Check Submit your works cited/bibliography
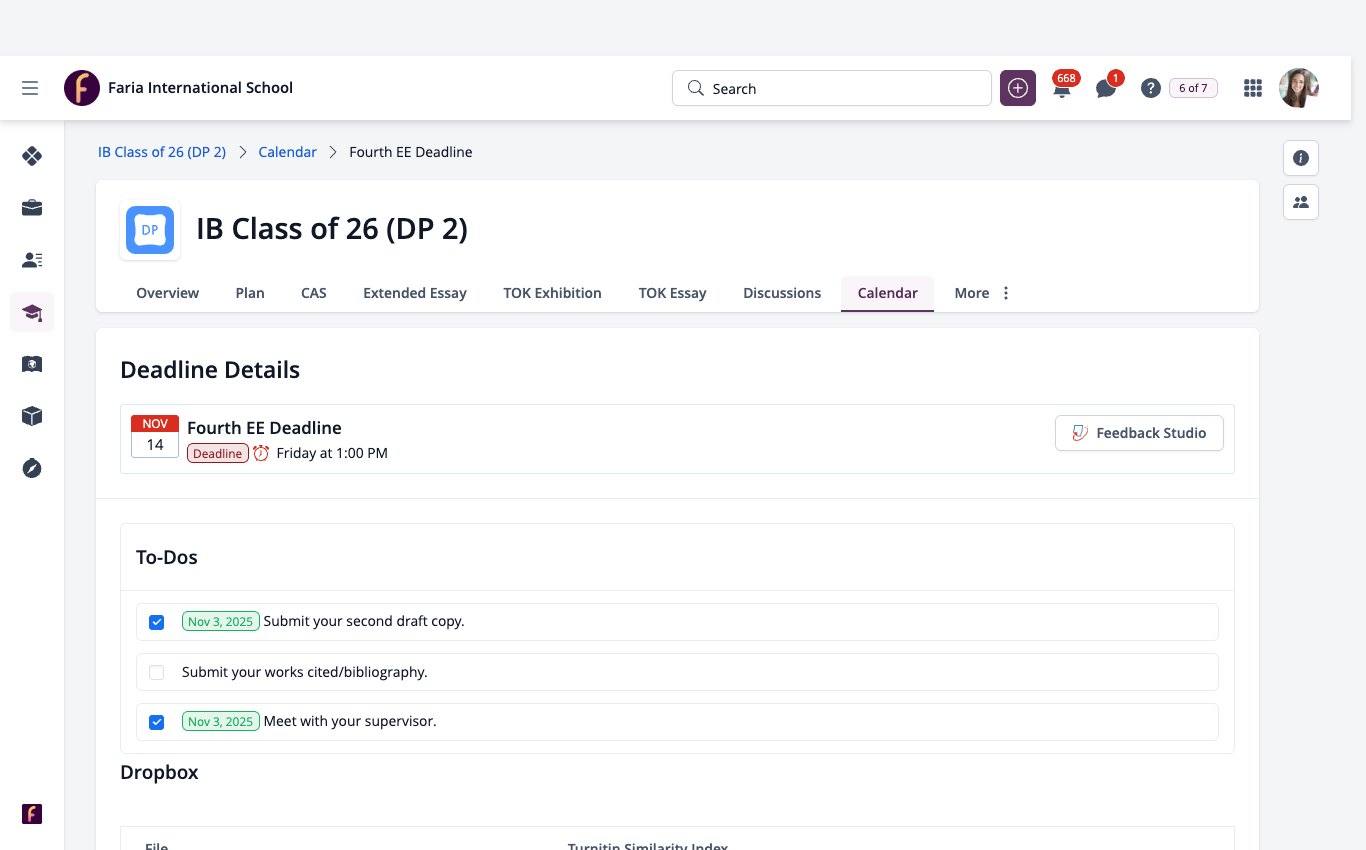Viewport: 1366px width, 850px height. [156, 672]
